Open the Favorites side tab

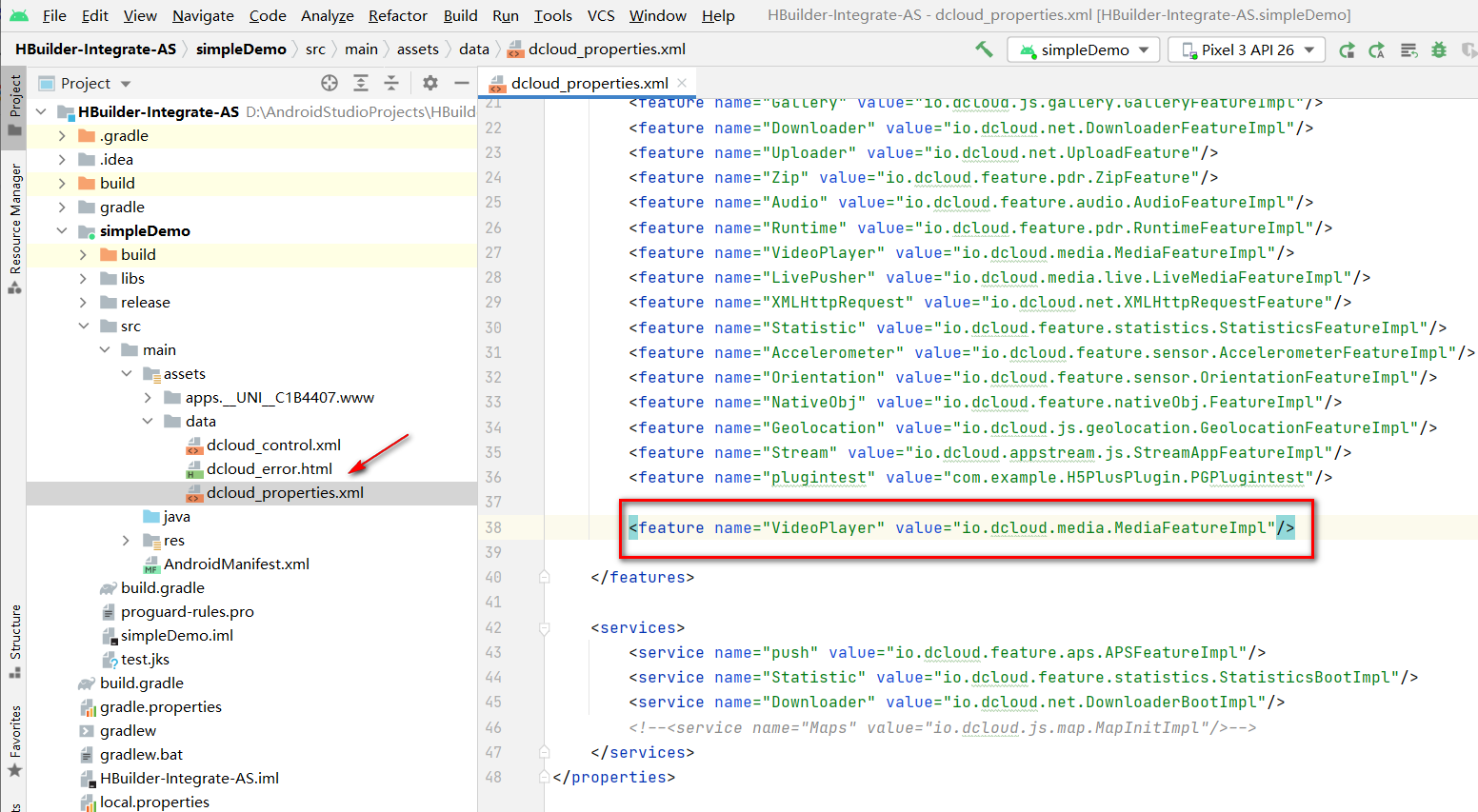[x=14, y=741]
